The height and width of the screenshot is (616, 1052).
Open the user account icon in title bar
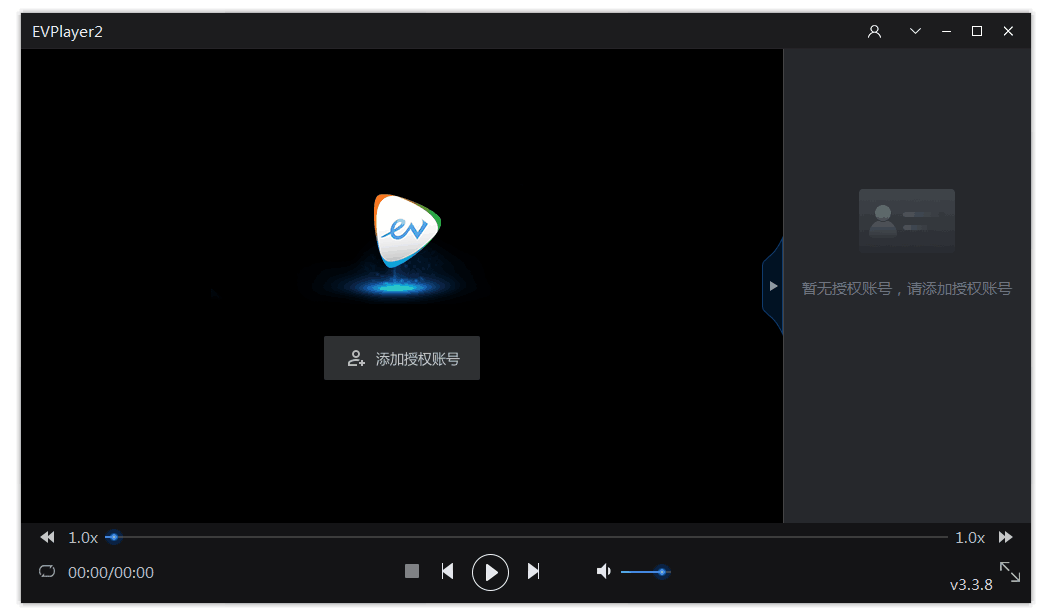pos(874,31)
